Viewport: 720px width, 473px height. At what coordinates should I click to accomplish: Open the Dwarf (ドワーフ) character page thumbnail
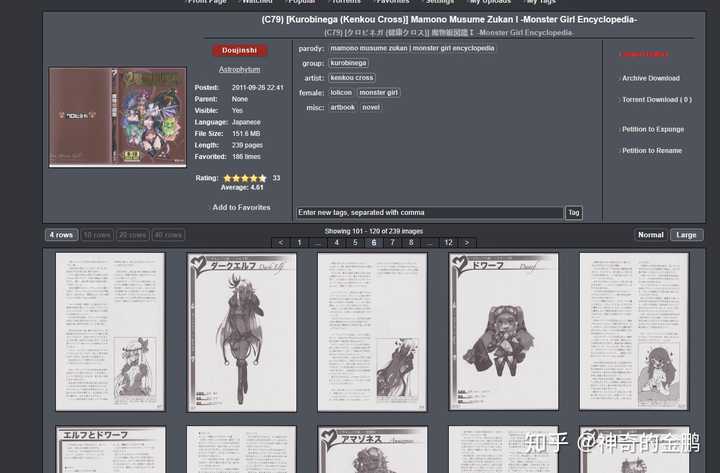[504, 332]
